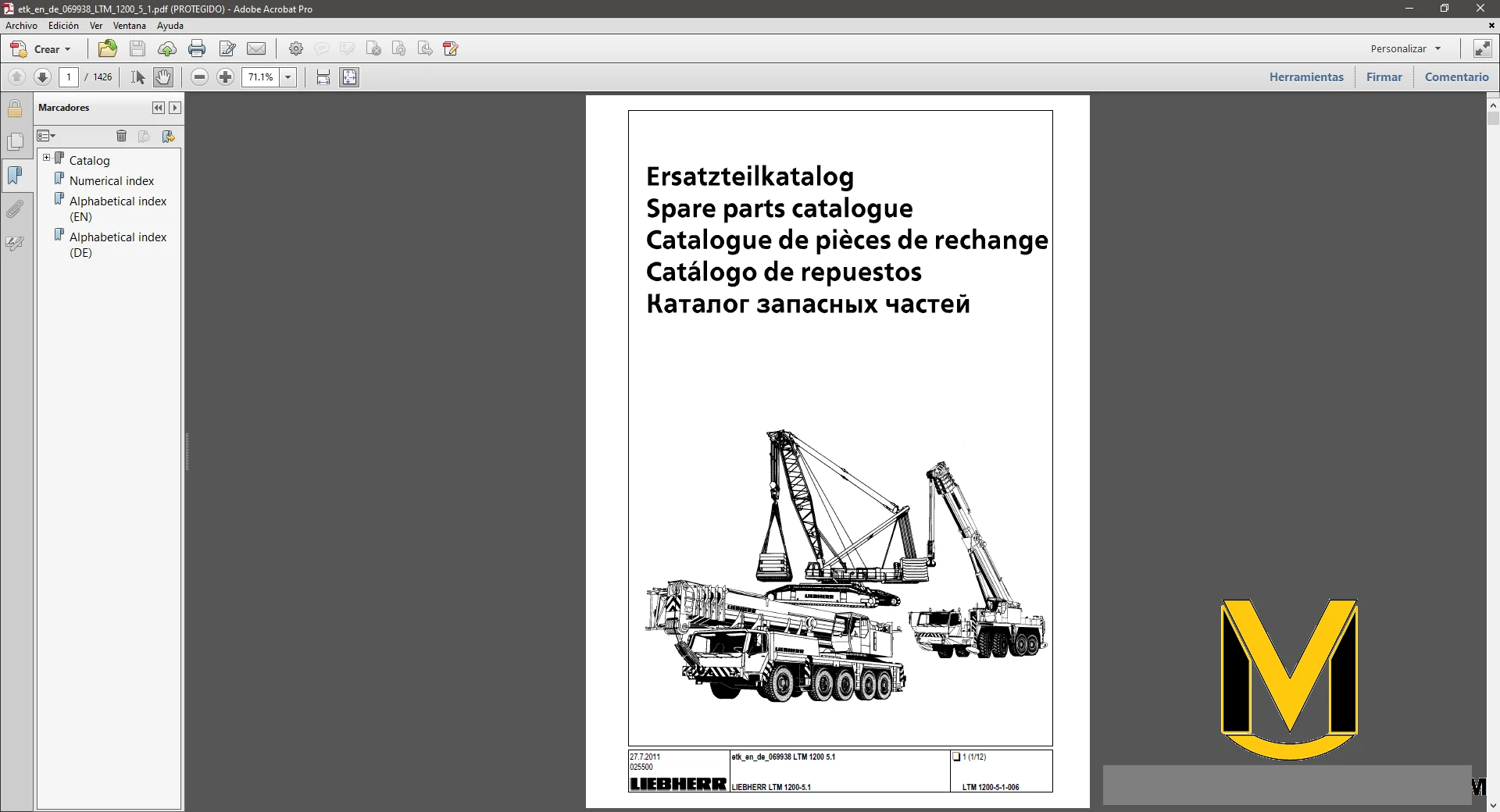Viewport: 1500px width, 812px height.
Task: Delete selected bookmark with trash icon
Action: [x=122, y=136]
